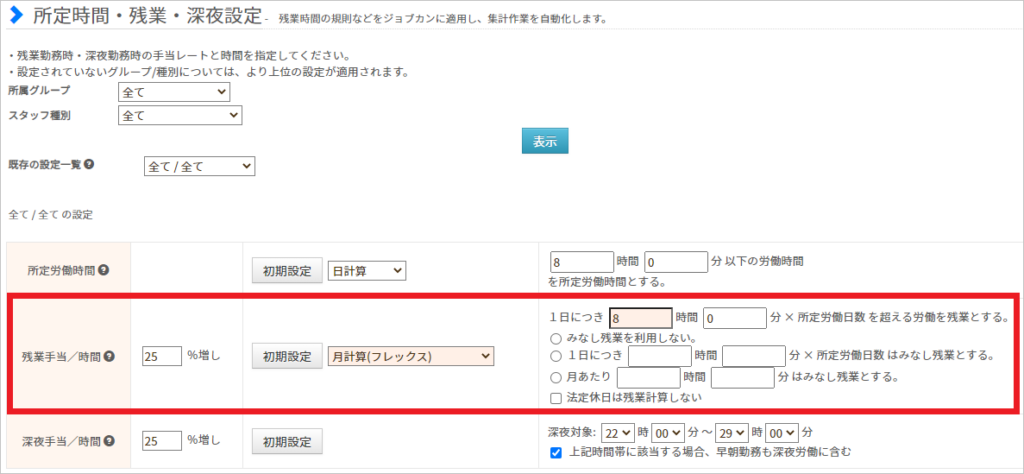This screenshot has height=474, width=1024.
Task: Open the スタッフ種別 dropdown
Action: coord(180,116)
